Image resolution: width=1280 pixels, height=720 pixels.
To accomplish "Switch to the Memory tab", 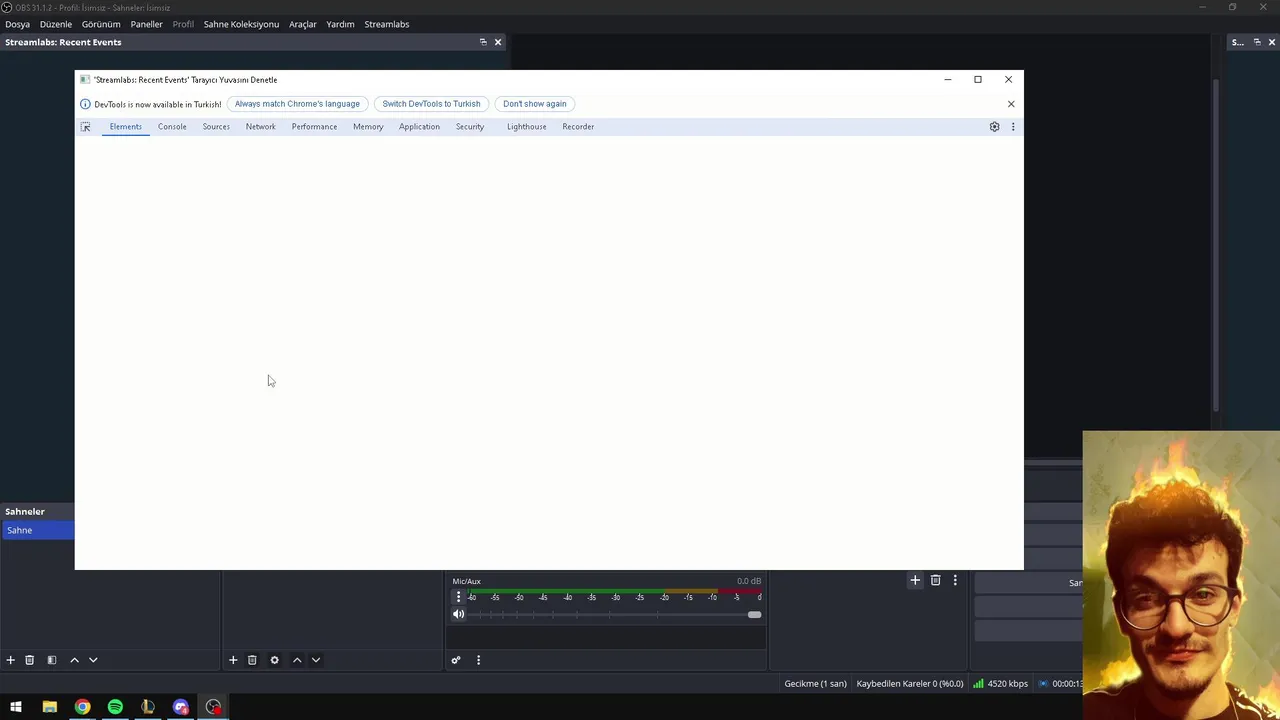I will (368, 127).
